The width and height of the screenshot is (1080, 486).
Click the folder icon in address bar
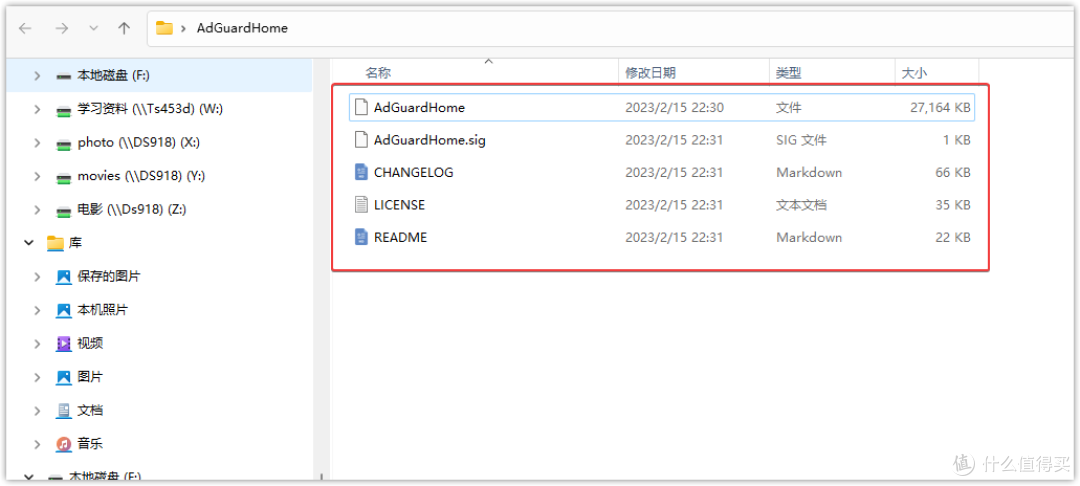click(164, 28)
